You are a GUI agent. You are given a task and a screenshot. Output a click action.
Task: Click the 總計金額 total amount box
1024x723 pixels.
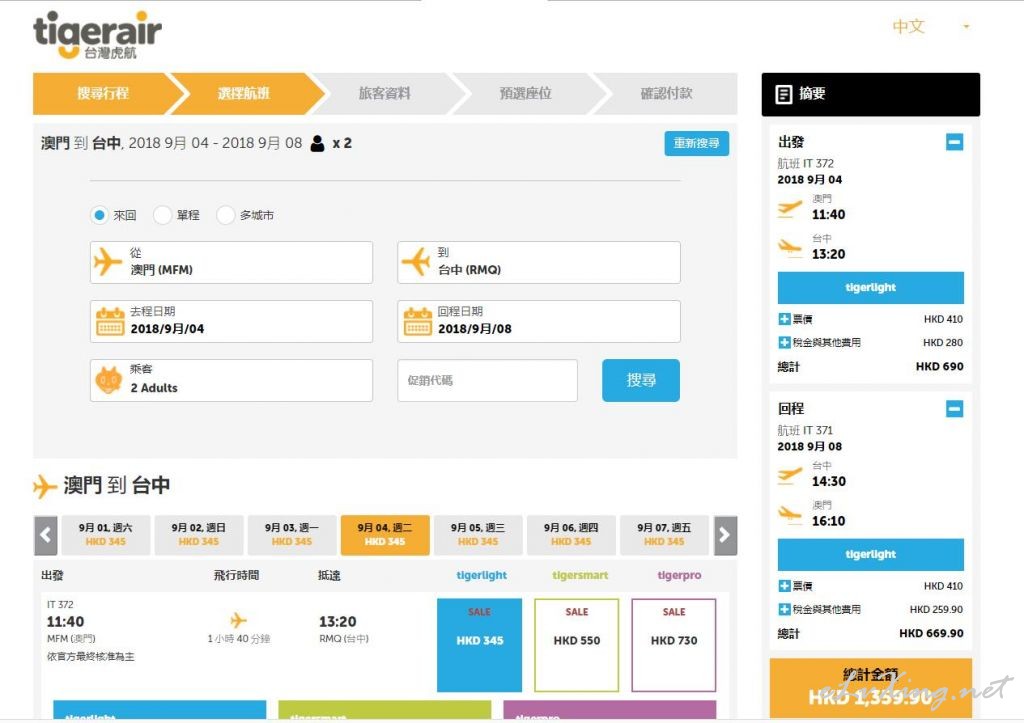(x=871, y=688)
